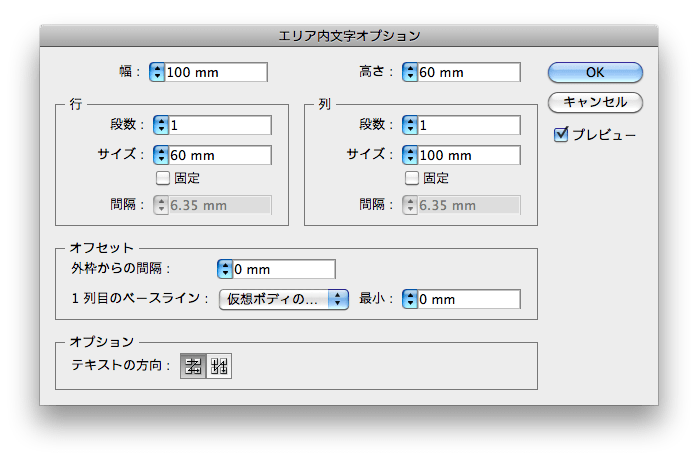Image resolution: width=698 pixels, height=460 pixels.
Task: Click the 高さ (height) stepper arrows
Action: [409, 72]
